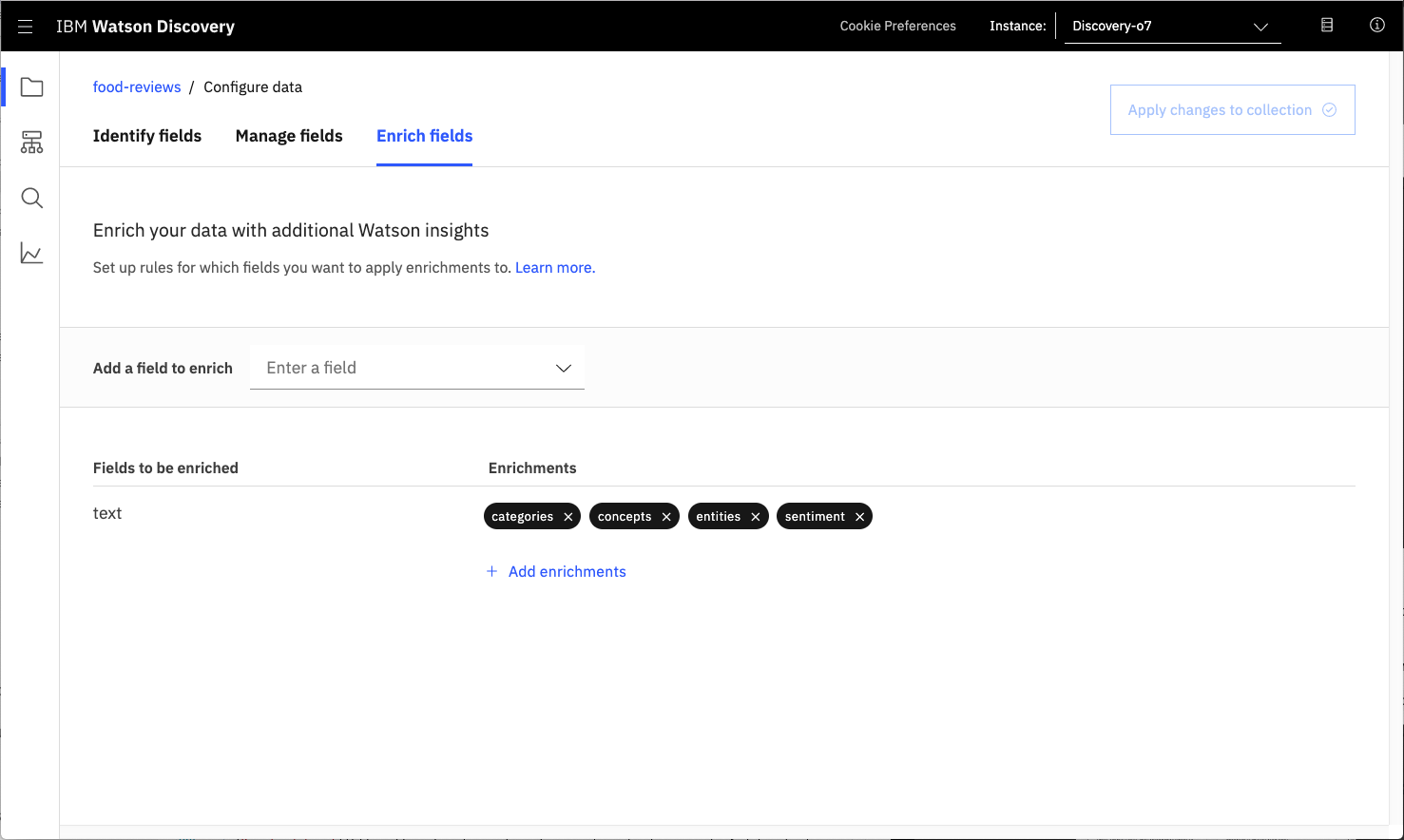Viewport: 1404px width, 840px height.
Task: Remove the categories enrichment tag
Action: click(568, 517)
